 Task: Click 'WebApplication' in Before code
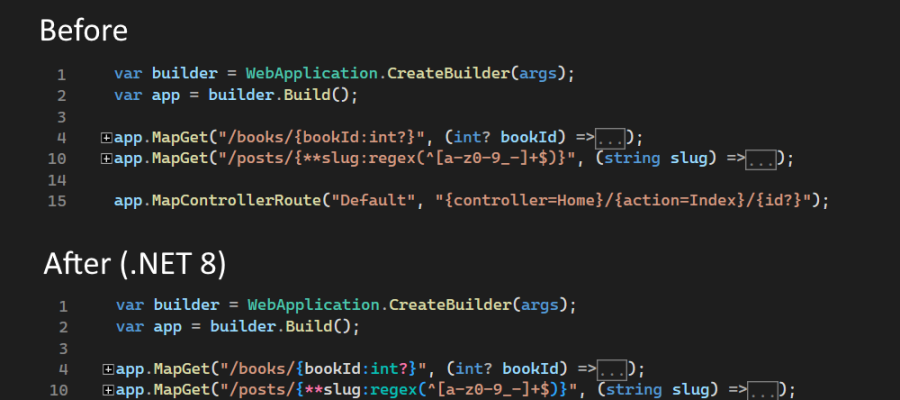312,74
